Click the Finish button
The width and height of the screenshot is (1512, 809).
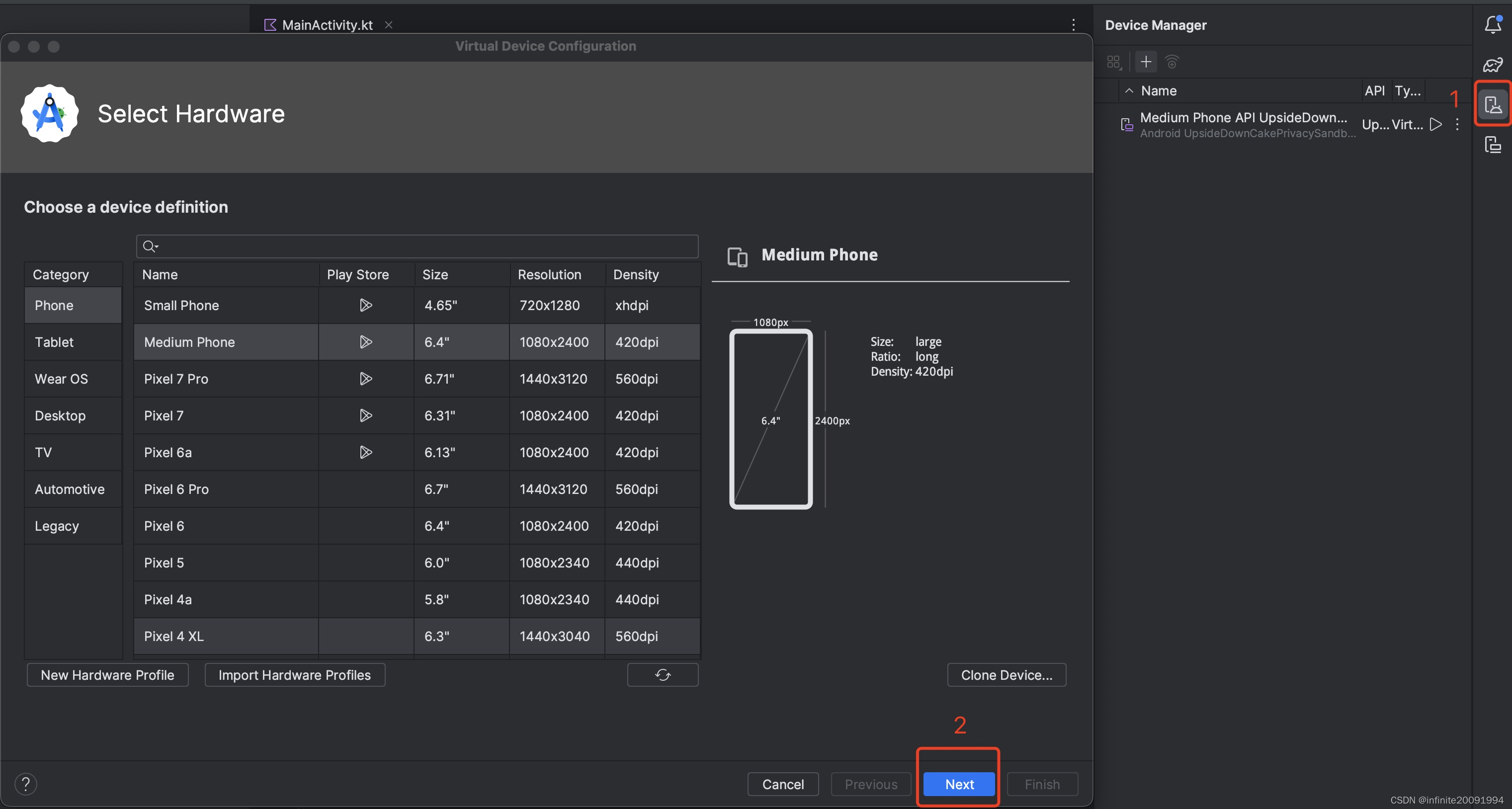(1042, 784)
